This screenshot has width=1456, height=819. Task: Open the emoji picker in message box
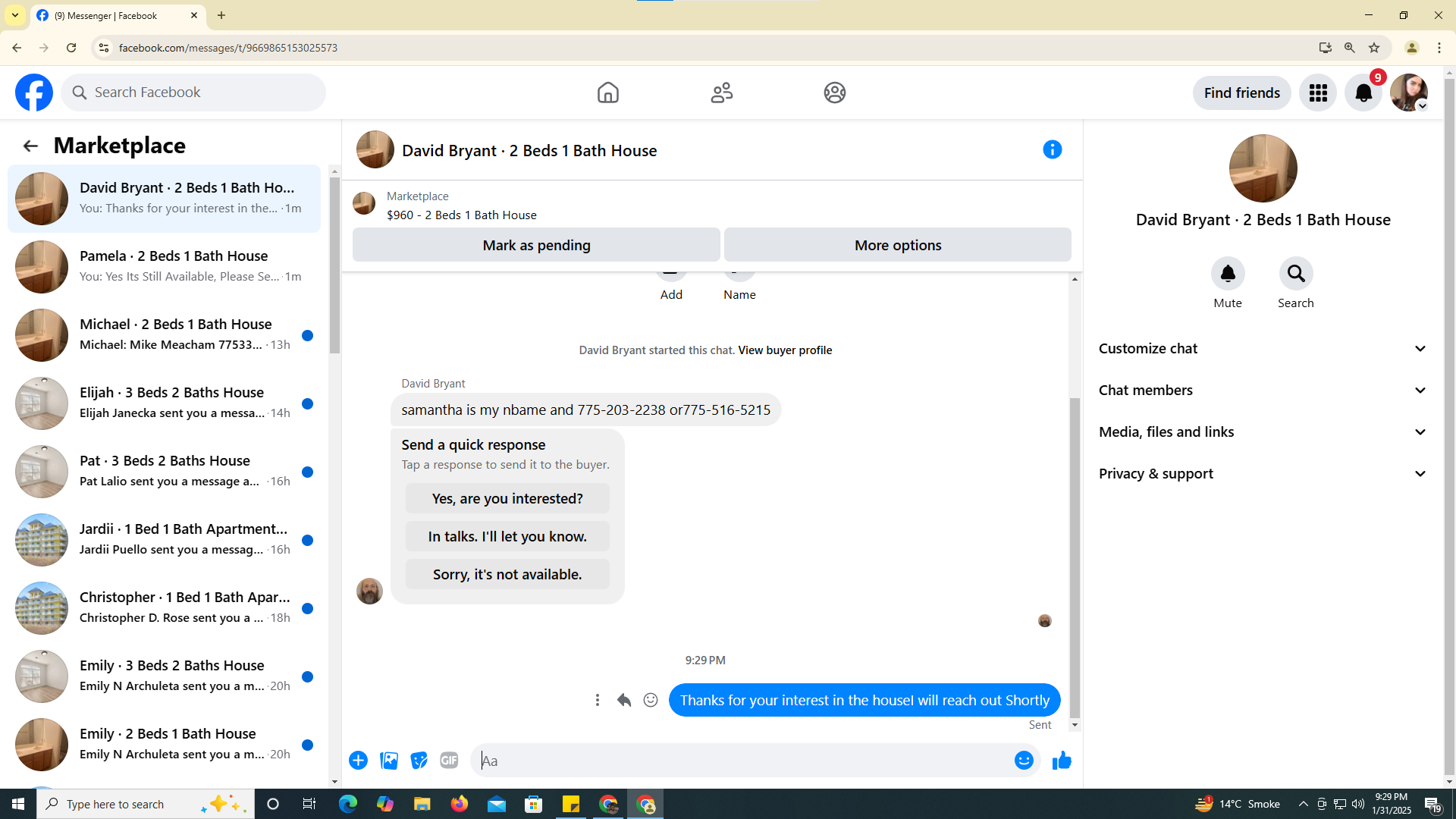[x=1023, y=760]
